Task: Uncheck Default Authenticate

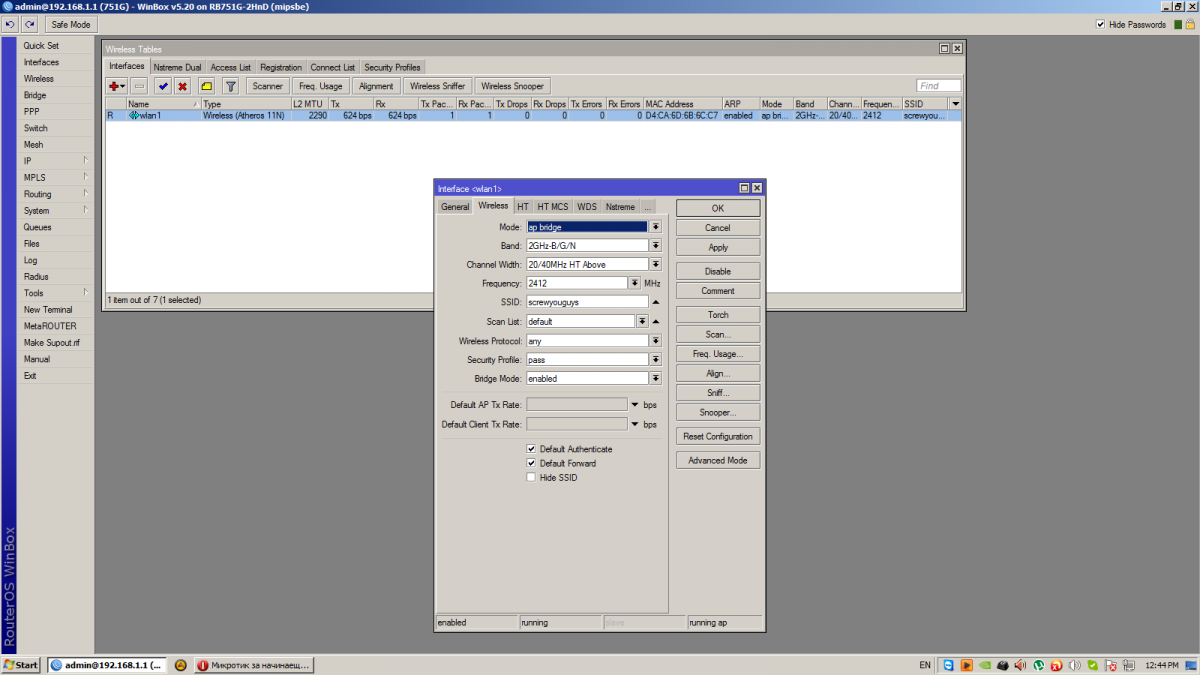Action: coord(531,449)
